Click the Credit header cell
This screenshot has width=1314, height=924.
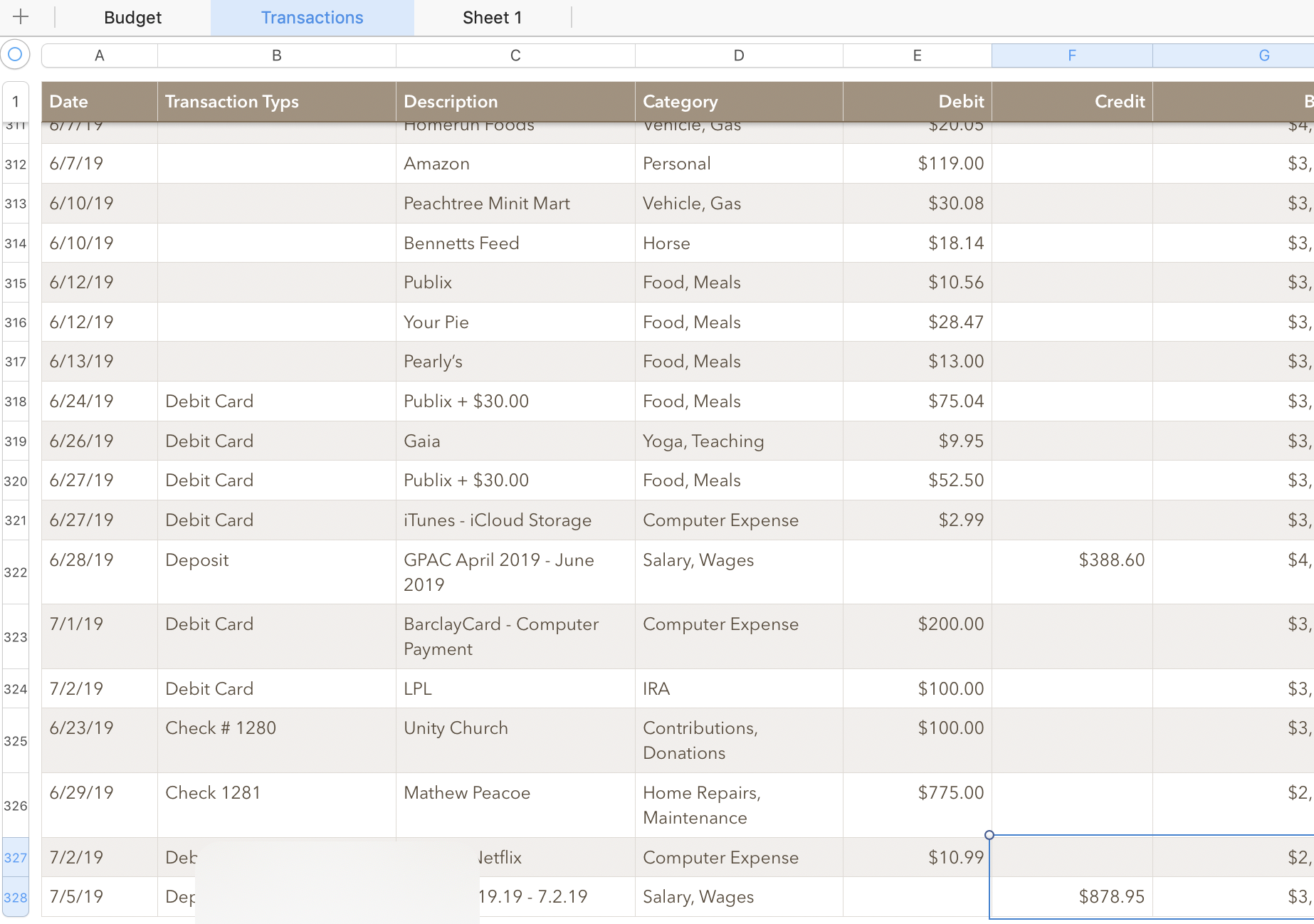(1072, 102)
